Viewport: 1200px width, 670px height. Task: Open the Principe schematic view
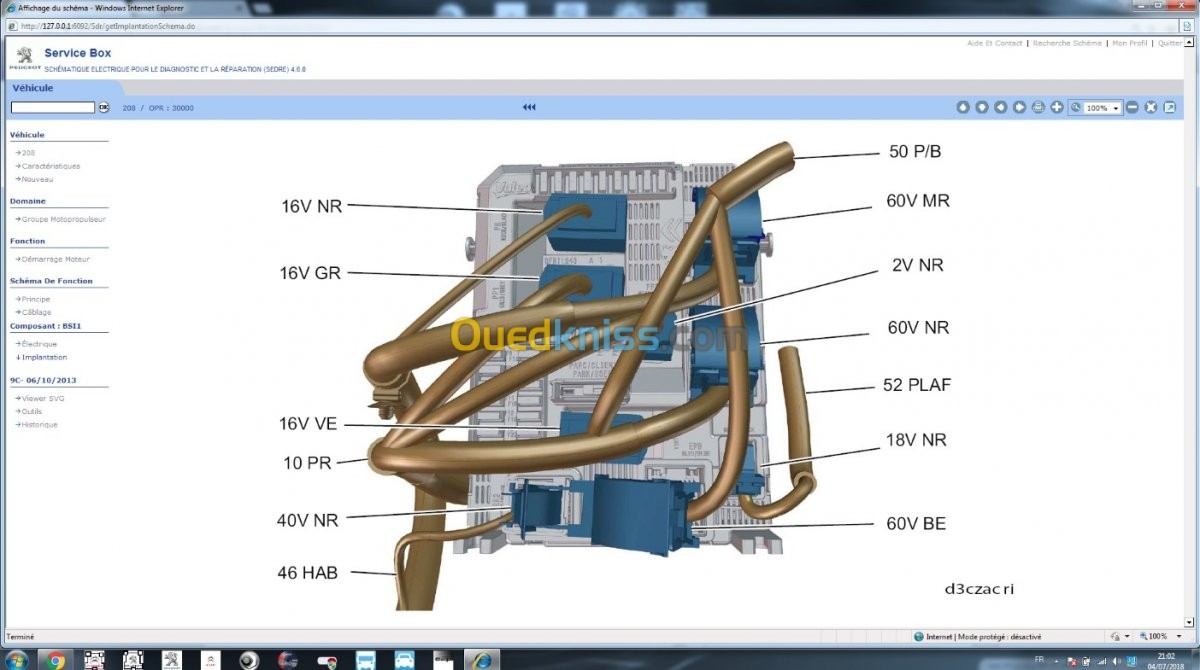click(x=35, y=299)
